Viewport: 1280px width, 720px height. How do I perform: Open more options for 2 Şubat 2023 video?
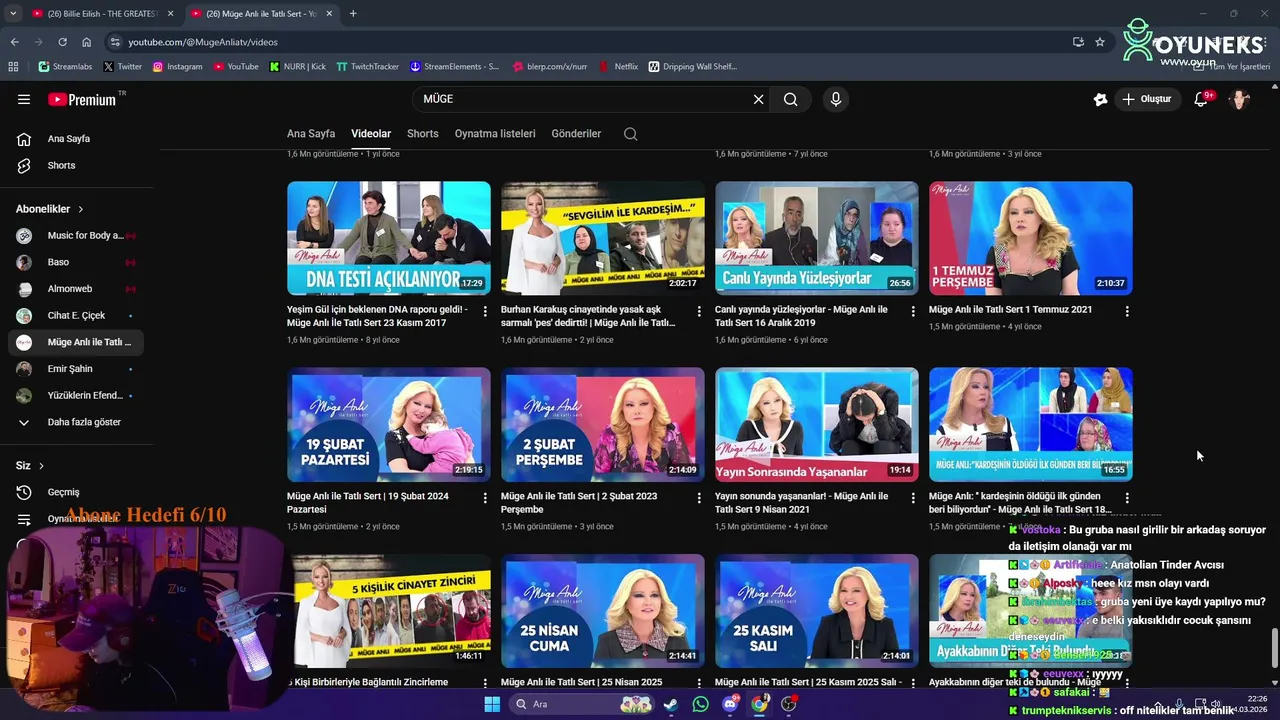(x=699, y=498)
